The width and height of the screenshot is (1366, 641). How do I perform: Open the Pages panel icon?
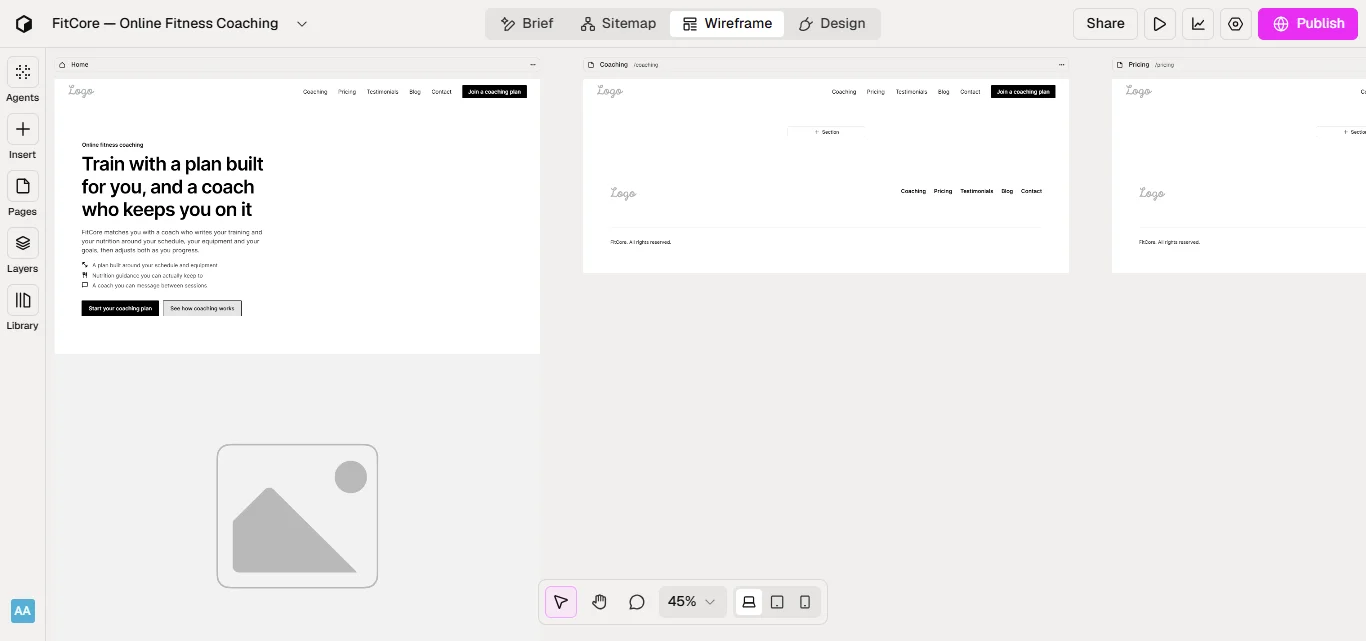tap(22, 186)
